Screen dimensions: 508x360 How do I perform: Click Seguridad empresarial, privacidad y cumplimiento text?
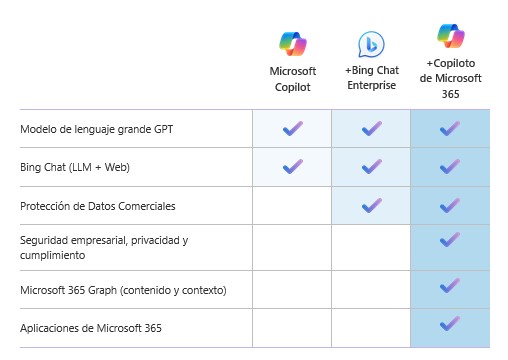[x=104, y=248]
